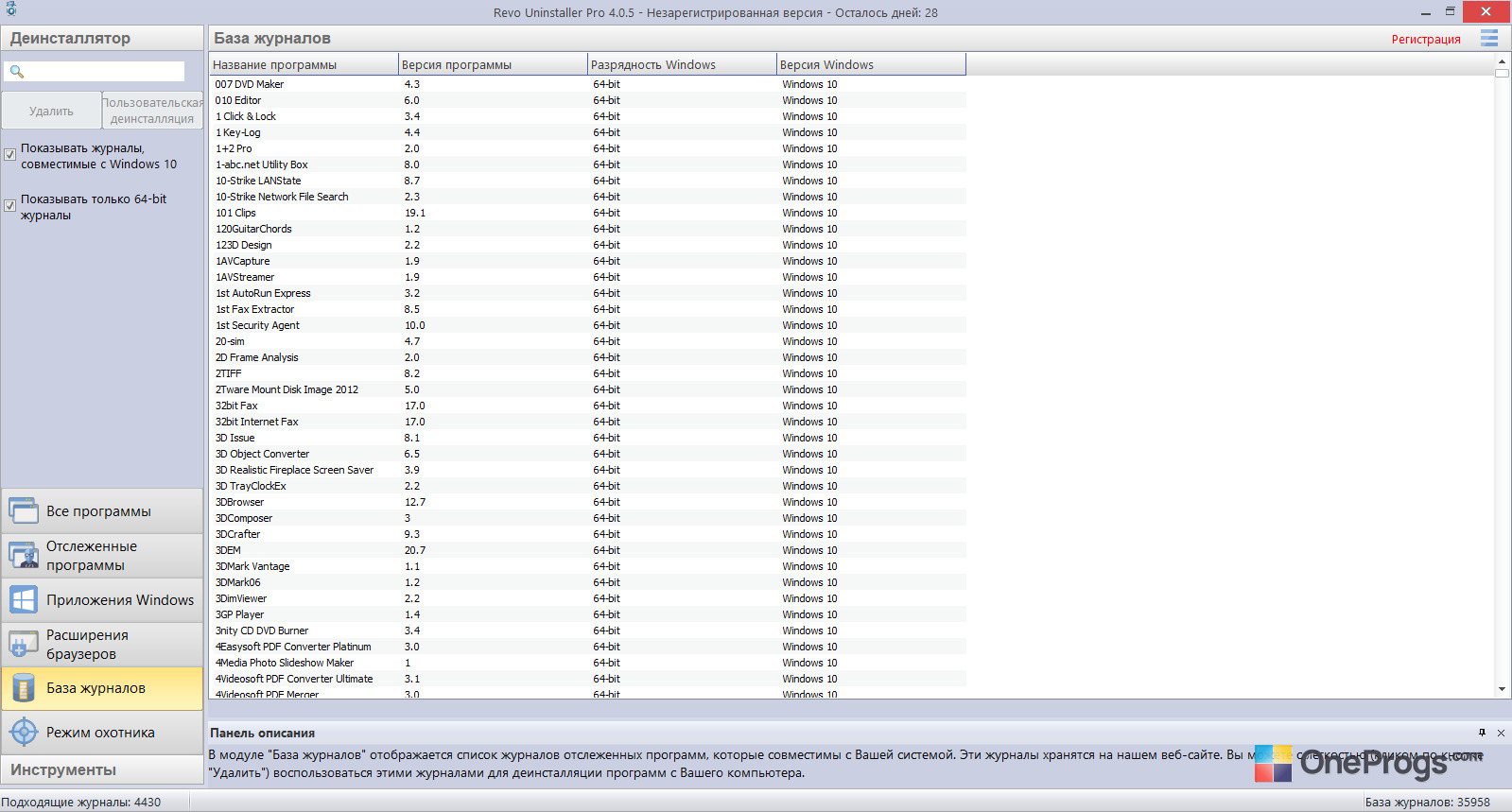Select the 007 DVD Maker row
The height and width of the screenshot is (812, 1512).
[x=587, y=84]
